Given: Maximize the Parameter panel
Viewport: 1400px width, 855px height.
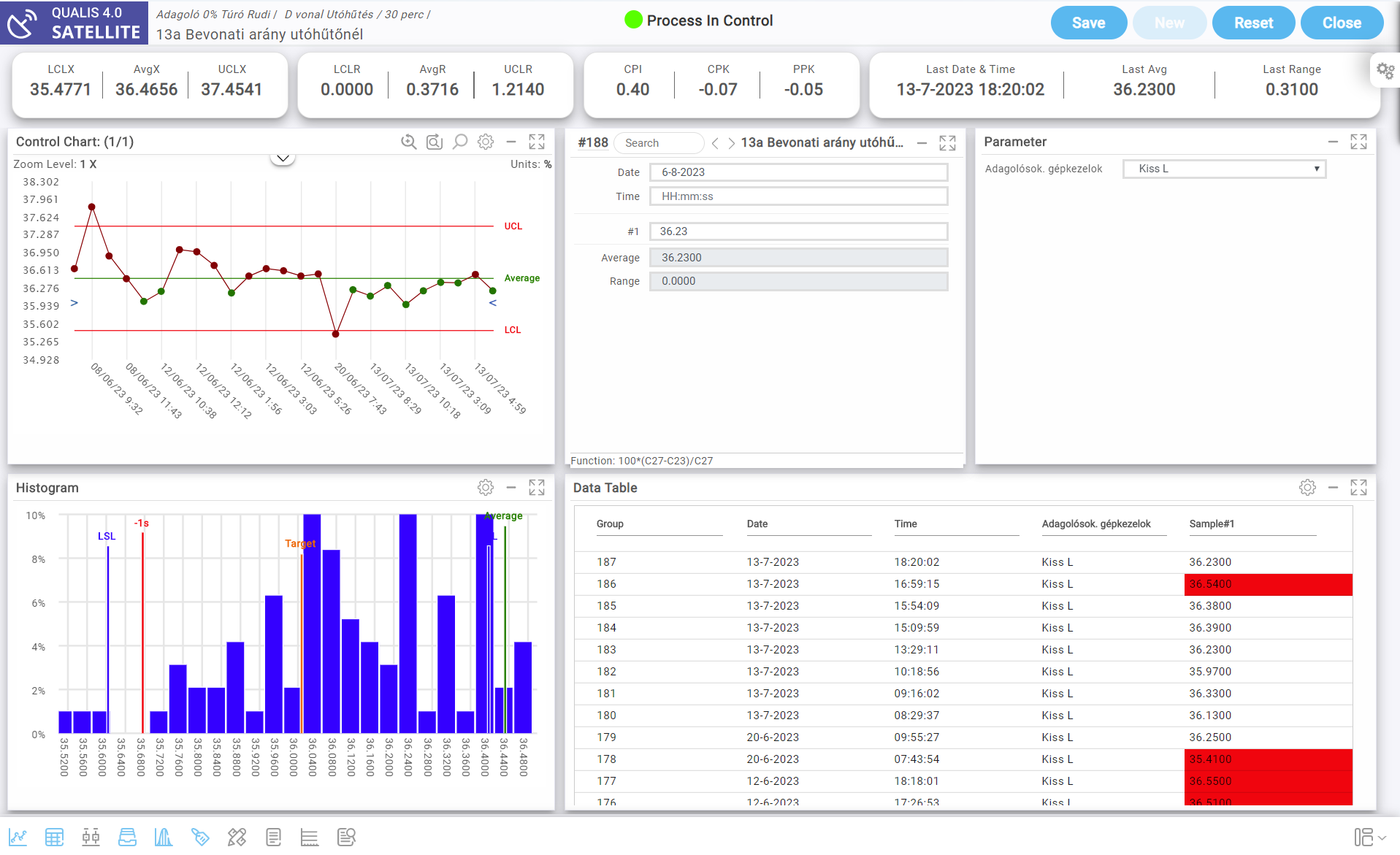Looking at the screenshot, I should [x=1358, y=142].
